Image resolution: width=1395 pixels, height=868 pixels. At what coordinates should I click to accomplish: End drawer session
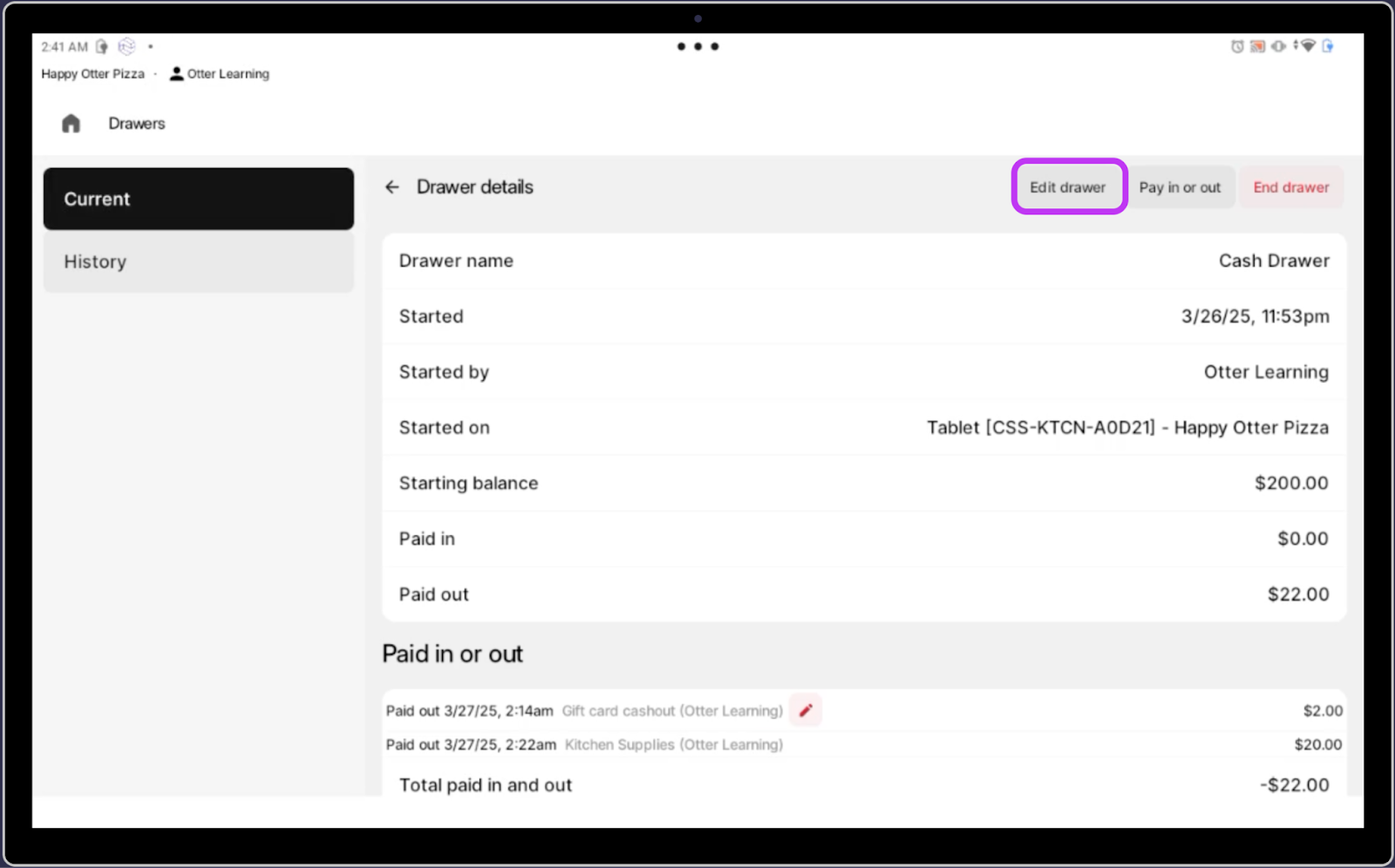[x=1291, y=187]
